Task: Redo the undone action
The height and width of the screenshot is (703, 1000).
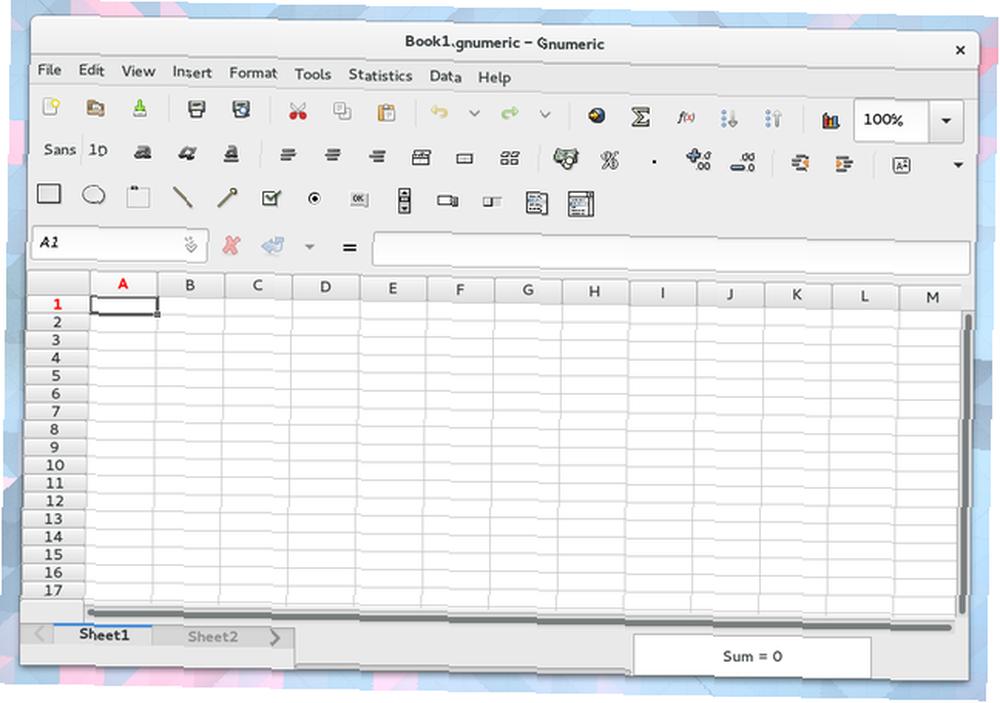Action: point(510,114)
